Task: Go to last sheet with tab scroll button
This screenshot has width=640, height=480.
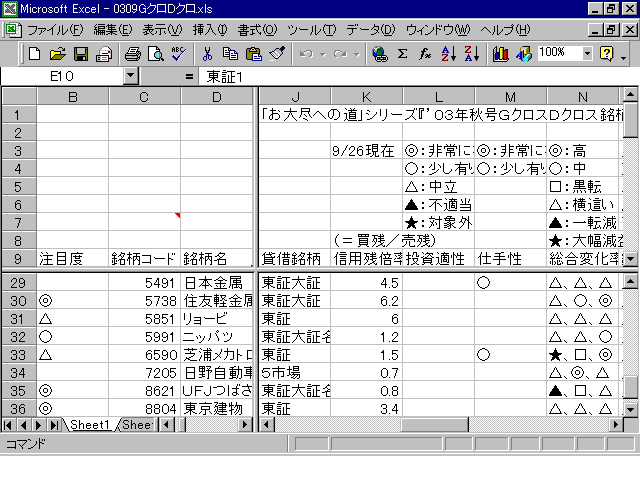Action: tap(54, 425)
